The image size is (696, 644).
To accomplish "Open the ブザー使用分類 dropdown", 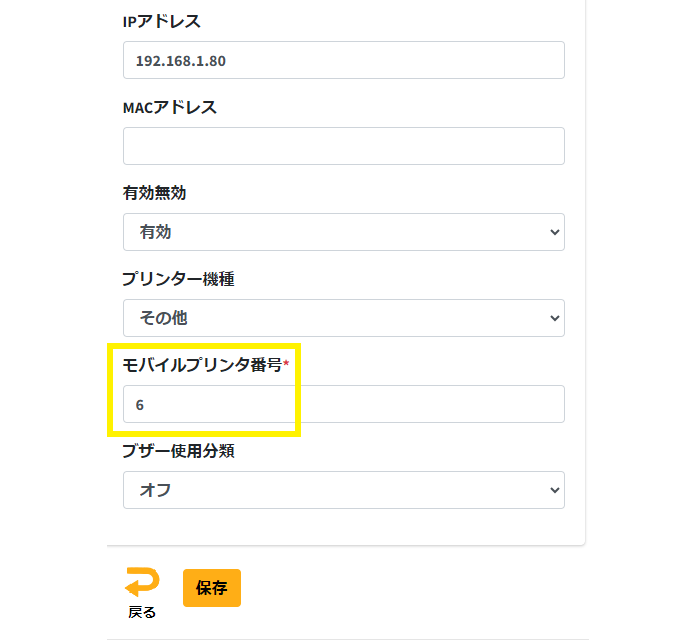I will point(343,490).
